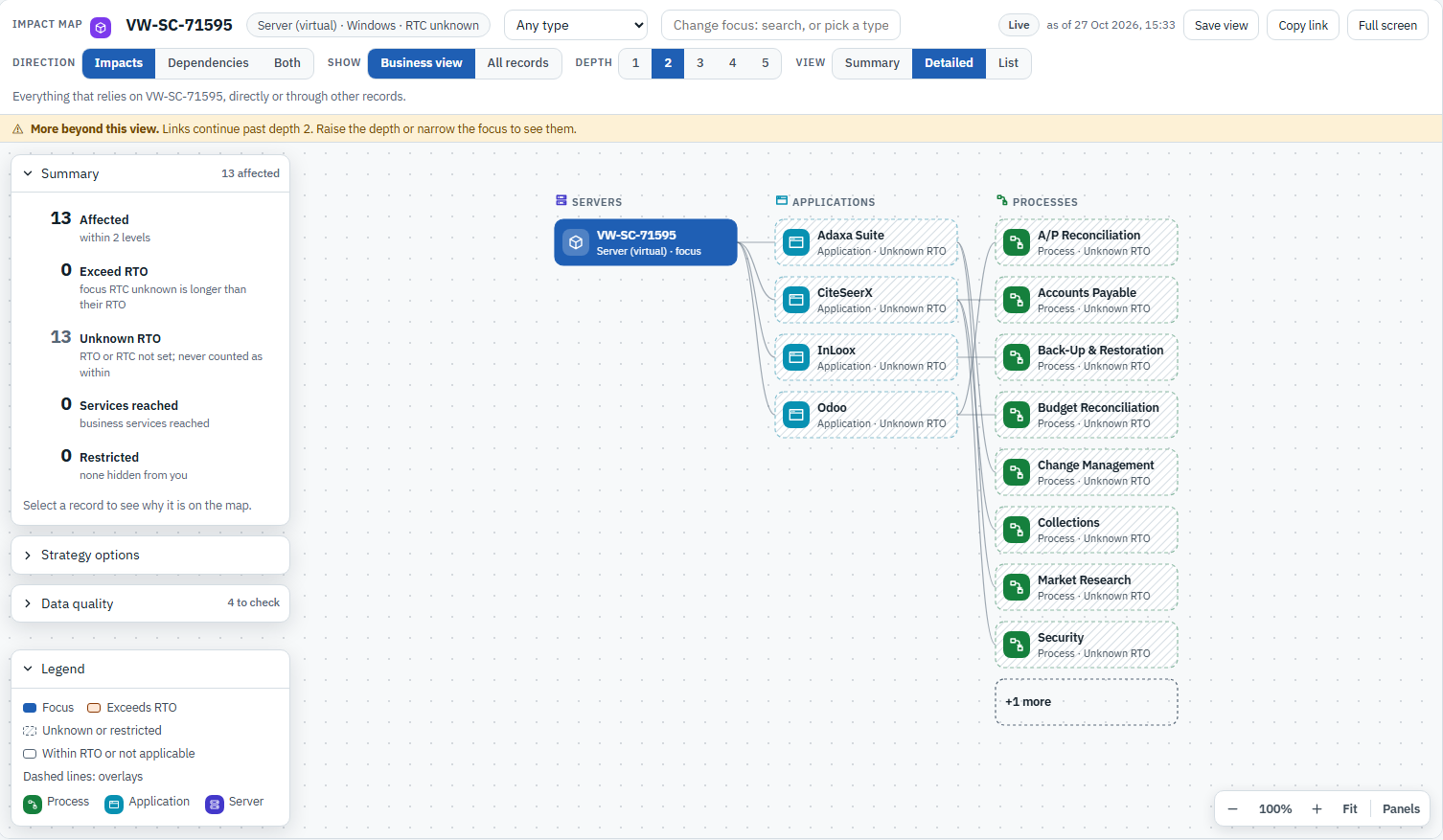The height and width of the screenshot is (840, 1443).
Task: Switch to List view
Action: (x=1008, y=63)
